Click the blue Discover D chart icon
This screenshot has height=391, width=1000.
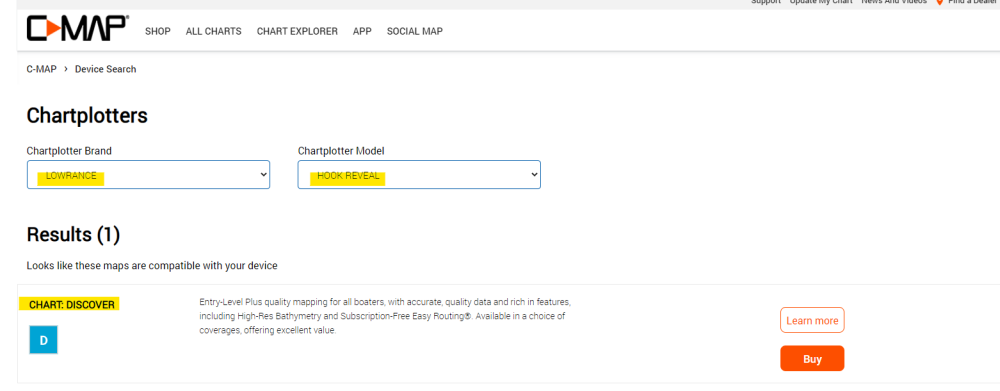click(43, 340)
